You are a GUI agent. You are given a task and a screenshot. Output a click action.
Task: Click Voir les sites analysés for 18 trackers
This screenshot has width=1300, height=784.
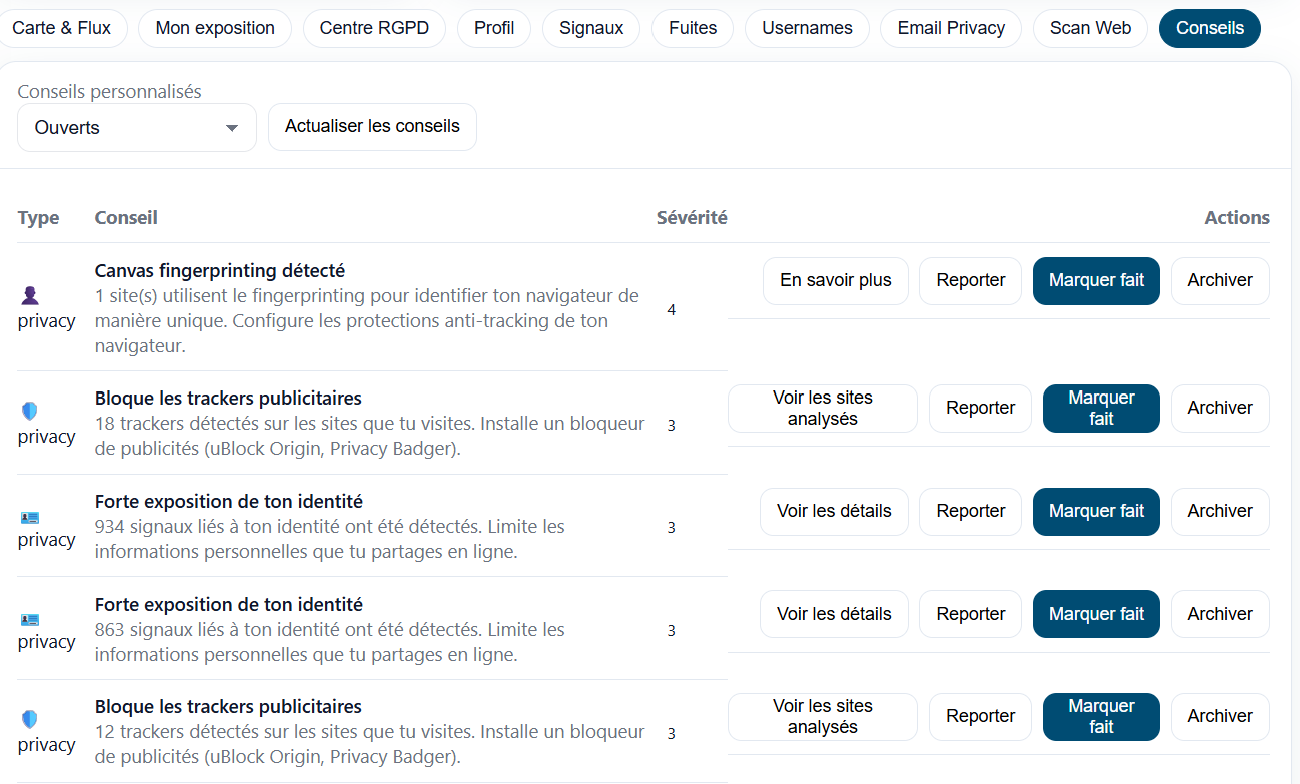[x=822, y=408]
